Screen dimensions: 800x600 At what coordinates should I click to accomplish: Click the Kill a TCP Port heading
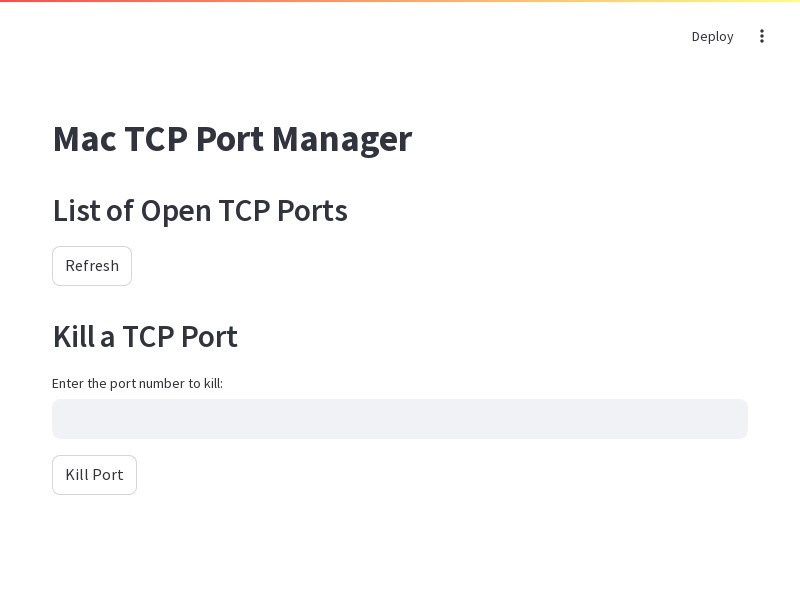(x=145, y=337)
